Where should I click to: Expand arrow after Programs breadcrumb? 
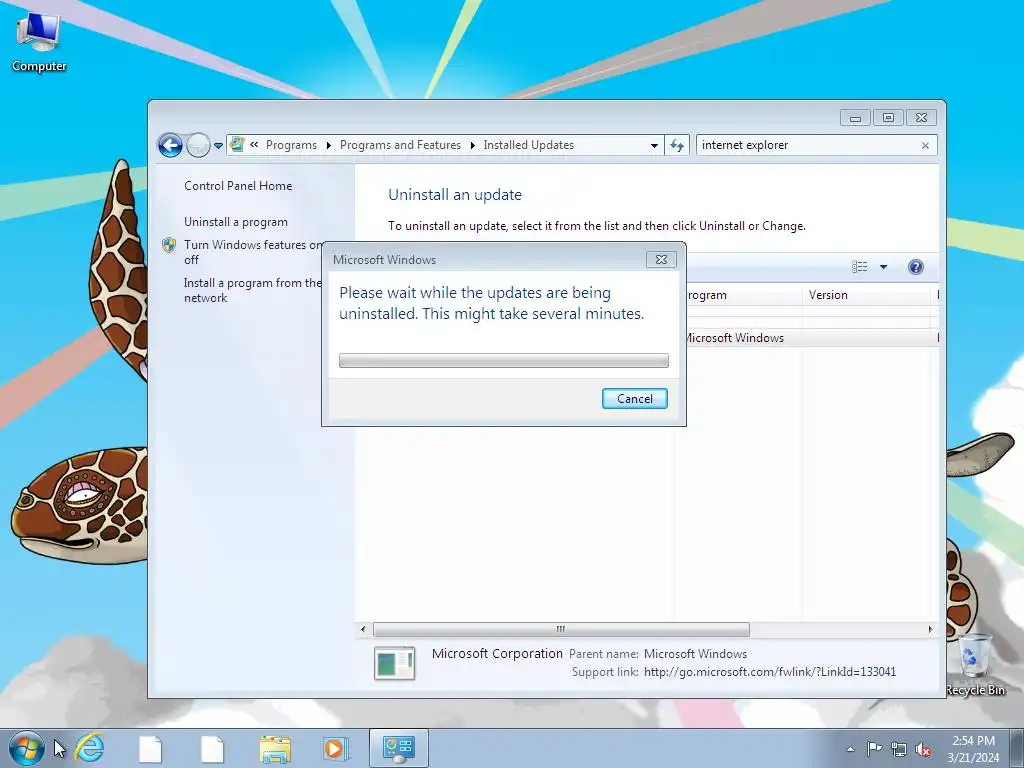tap(328, 145)
